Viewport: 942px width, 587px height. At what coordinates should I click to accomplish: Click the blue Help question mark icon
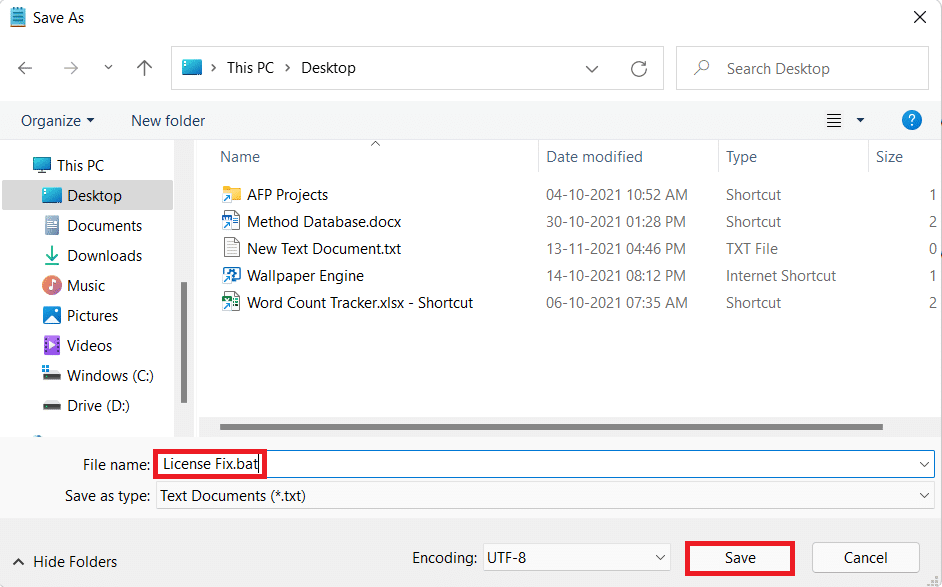(911, 120)
